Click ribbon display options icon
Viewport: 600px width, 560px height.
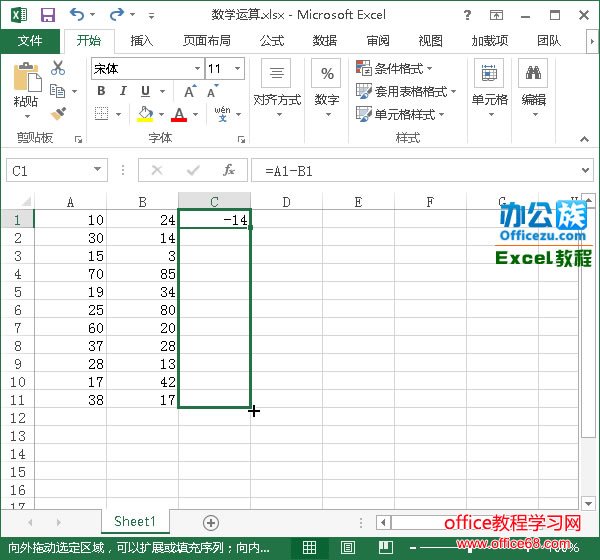click(496, 15)
